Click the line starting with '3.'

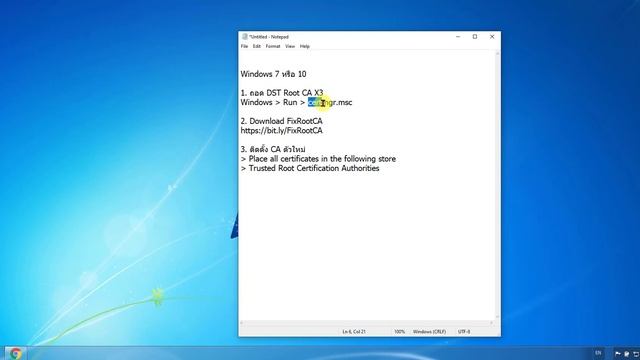tap(273, 149)
